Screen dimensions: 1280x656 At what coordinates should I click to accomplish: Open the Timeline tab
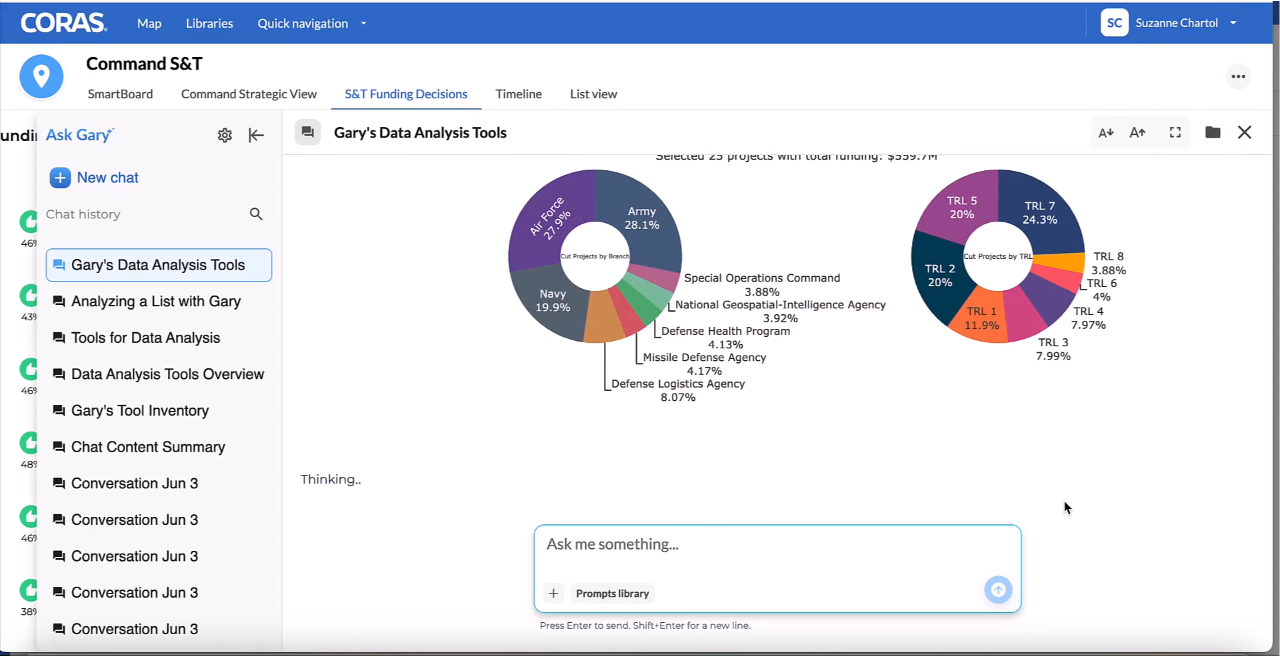point(519,94)
